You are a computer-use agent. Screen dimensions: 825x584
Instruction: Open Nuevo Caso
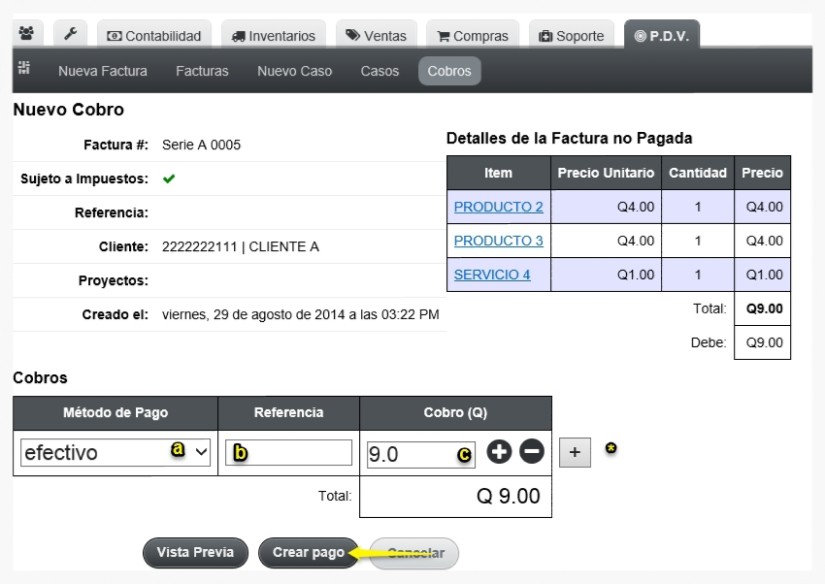coord(295,71)
